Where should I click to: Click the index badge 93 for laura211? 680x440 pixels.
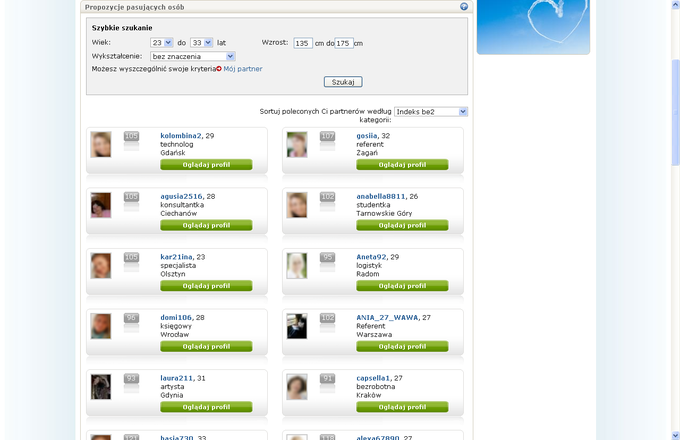tap(131, 379)
